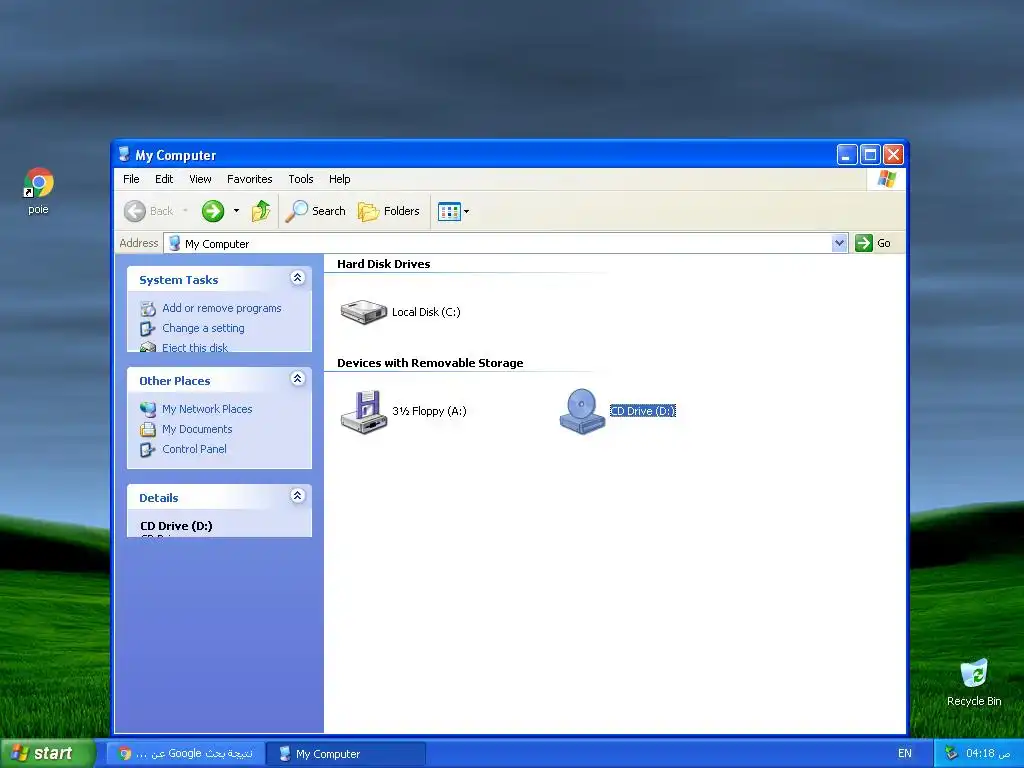Minimize the My Computer window

[847, 155]
